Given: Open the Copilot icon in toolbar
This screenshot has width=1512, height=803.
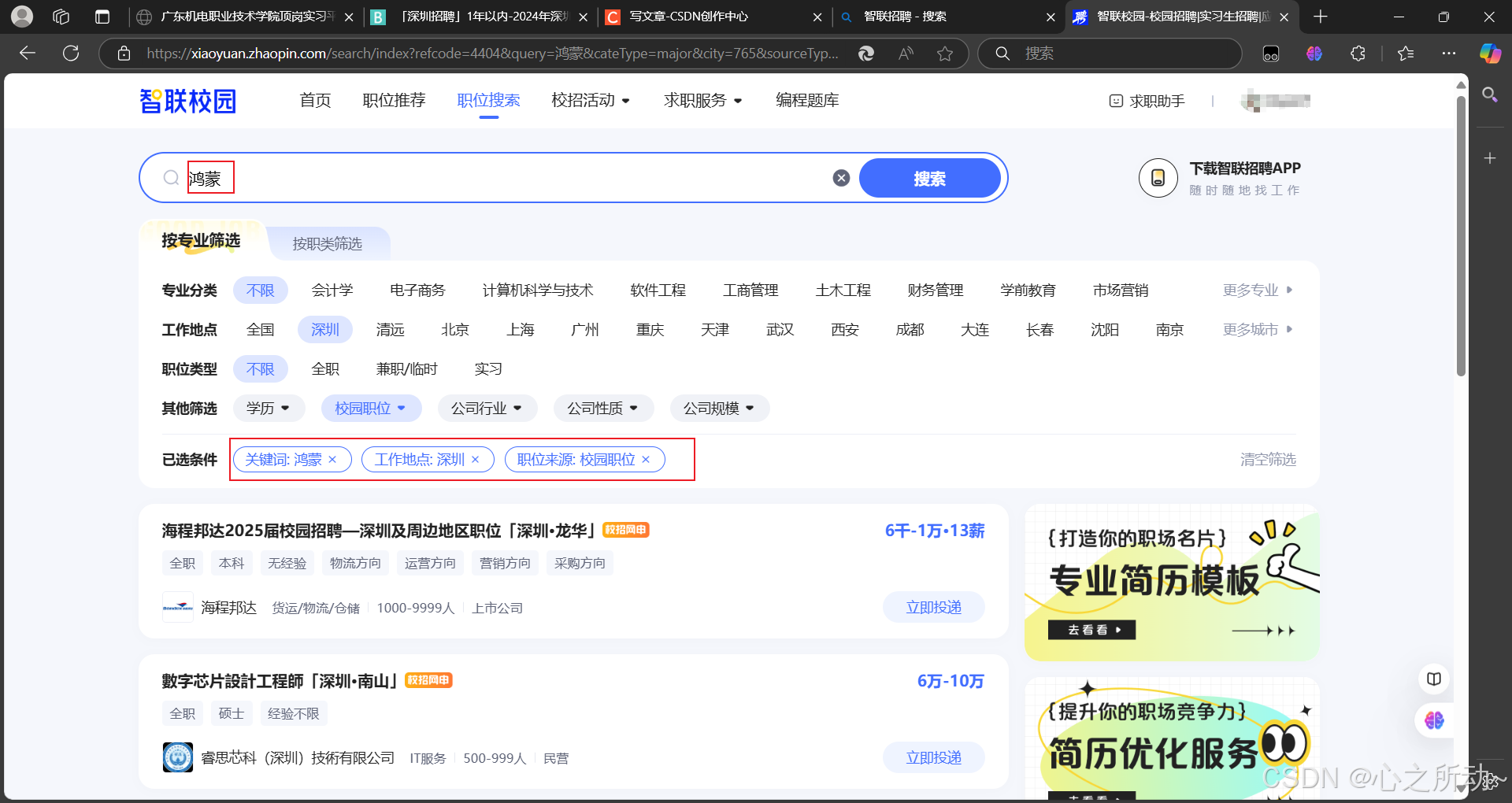Looking at the screenshot, I should (1490, 53).
